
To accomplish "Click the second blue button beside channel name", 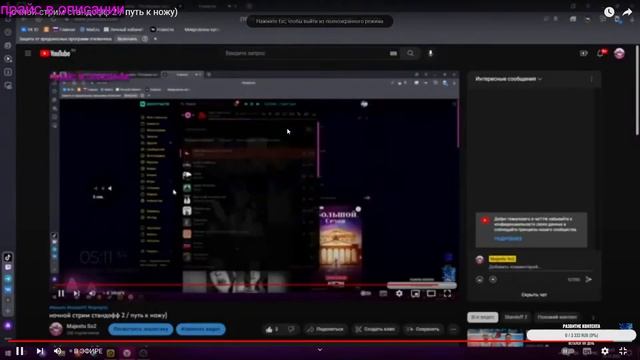I will pos(200,329).
